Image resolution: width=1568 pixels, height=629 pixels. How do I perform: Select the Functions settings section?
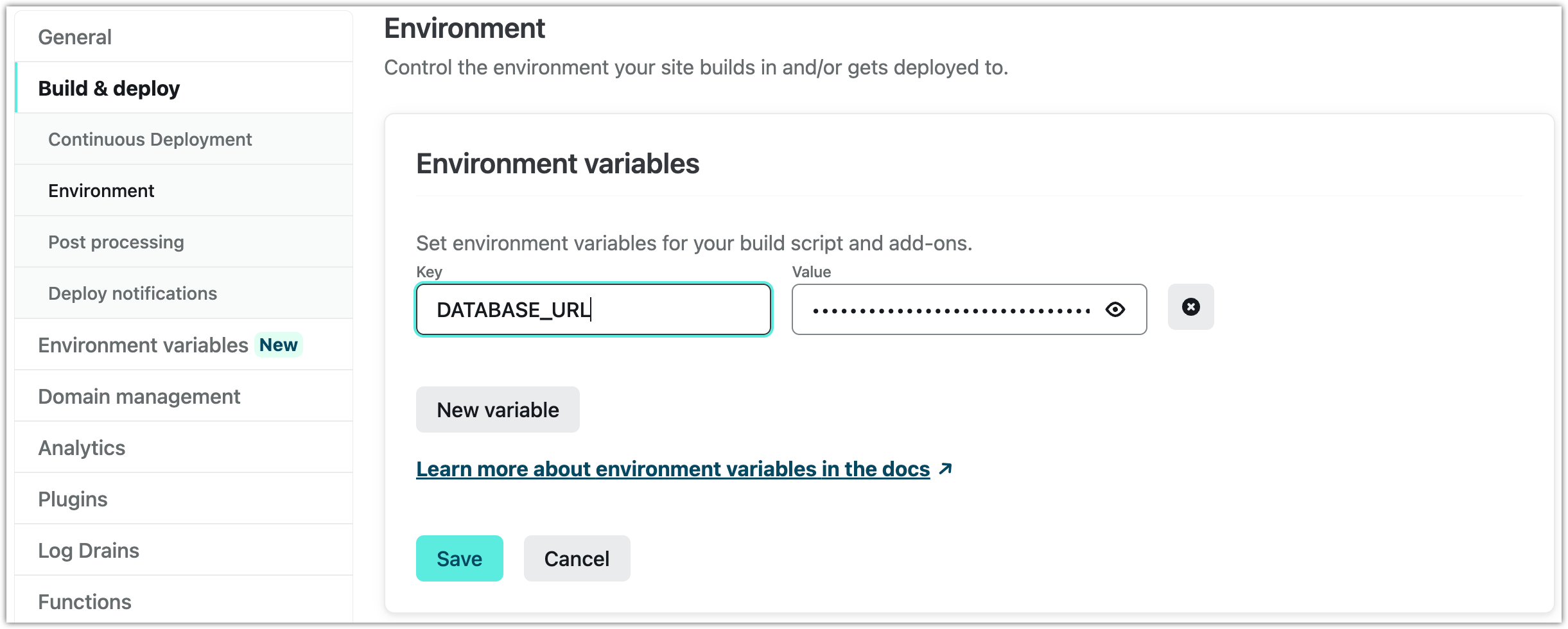pyautogui.click(x=84, y=601)
